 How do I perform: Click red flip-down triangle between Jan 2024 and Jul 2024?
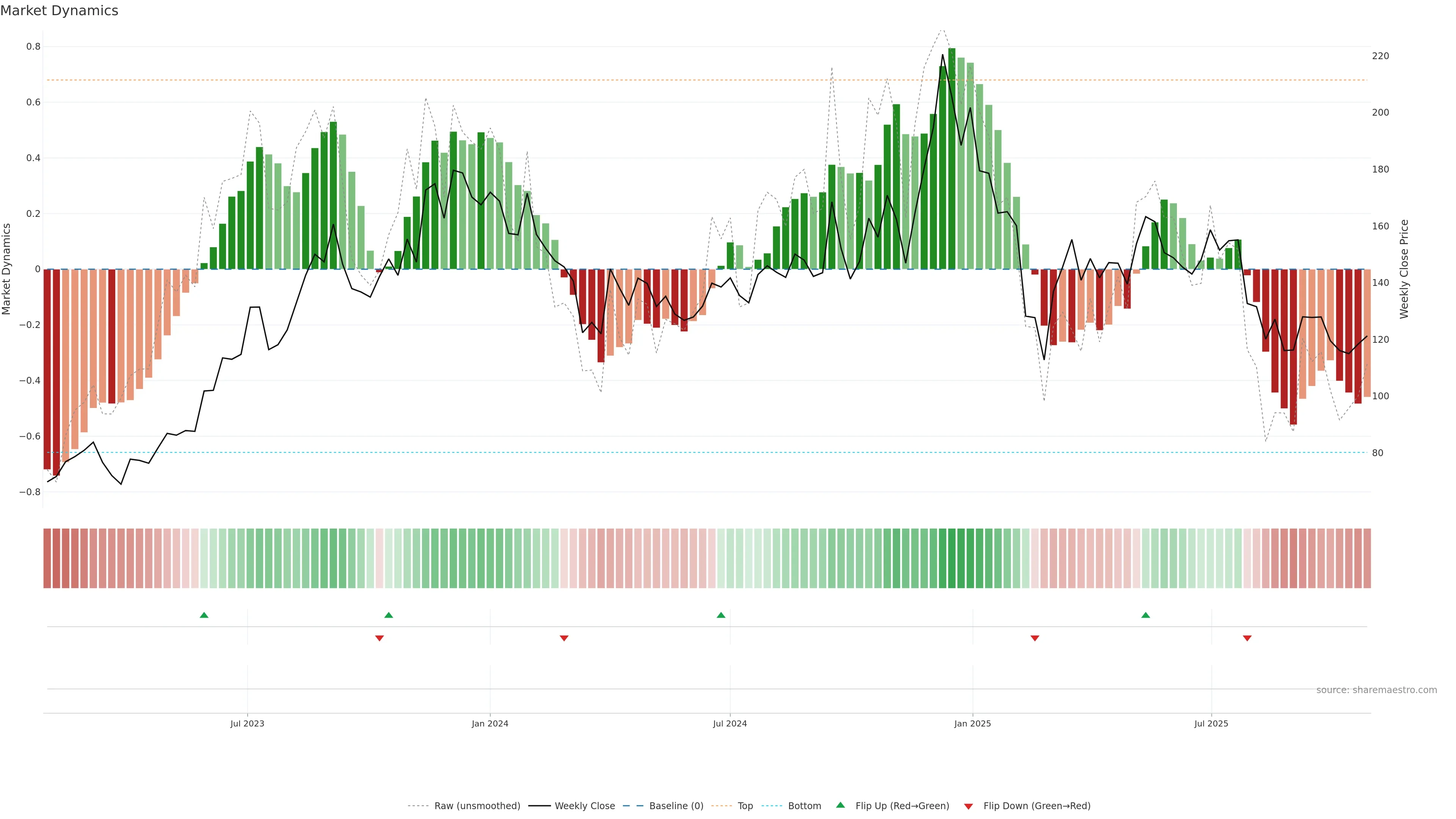coord(563,638)
